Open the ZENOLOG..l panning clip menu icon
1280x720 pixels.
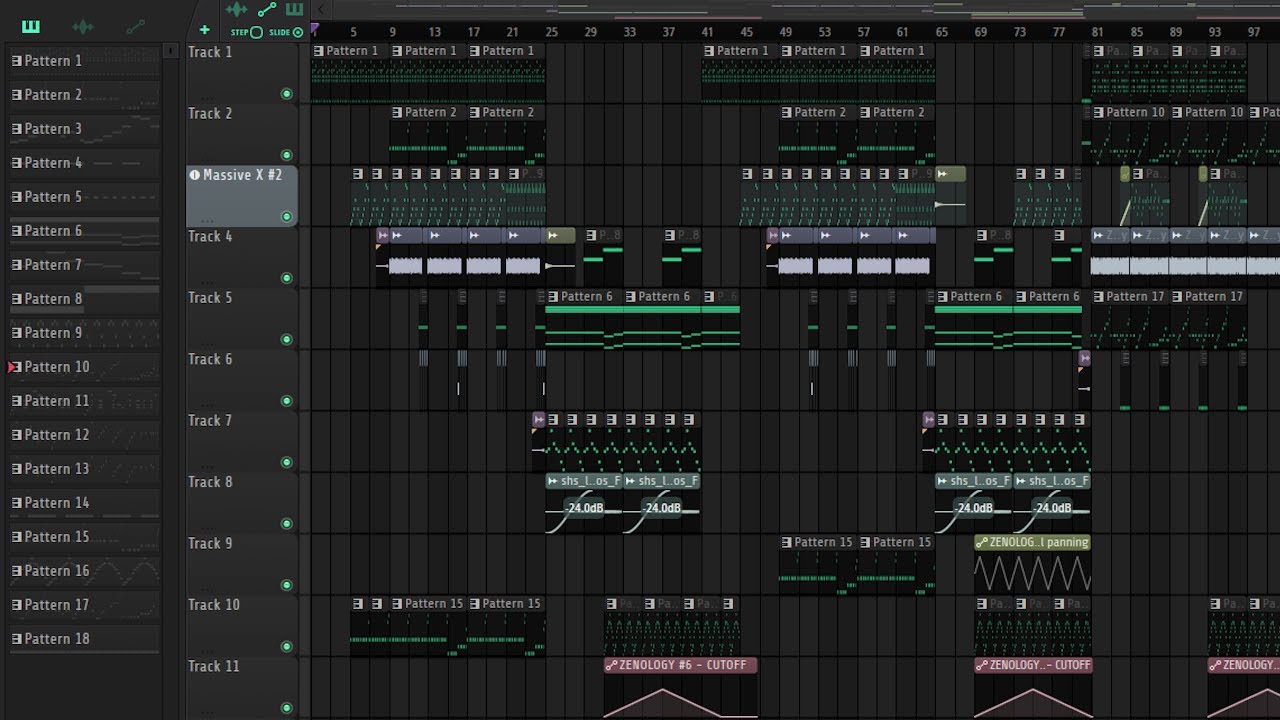pyautogui.click(x=982, y=542)
